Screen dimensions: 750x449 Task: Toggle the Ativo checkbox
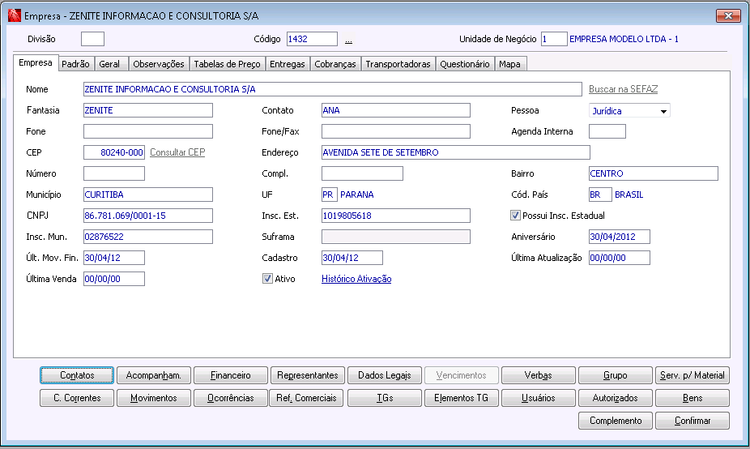(x=267, y=279)
